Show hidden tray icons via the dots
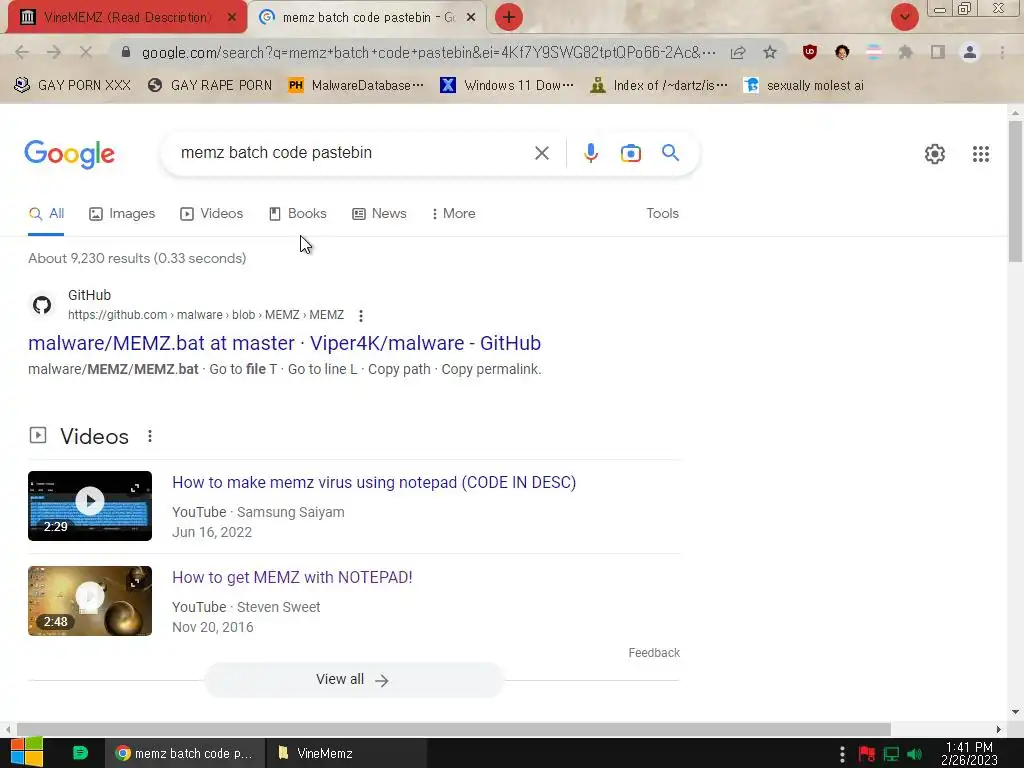 (842, 754)
